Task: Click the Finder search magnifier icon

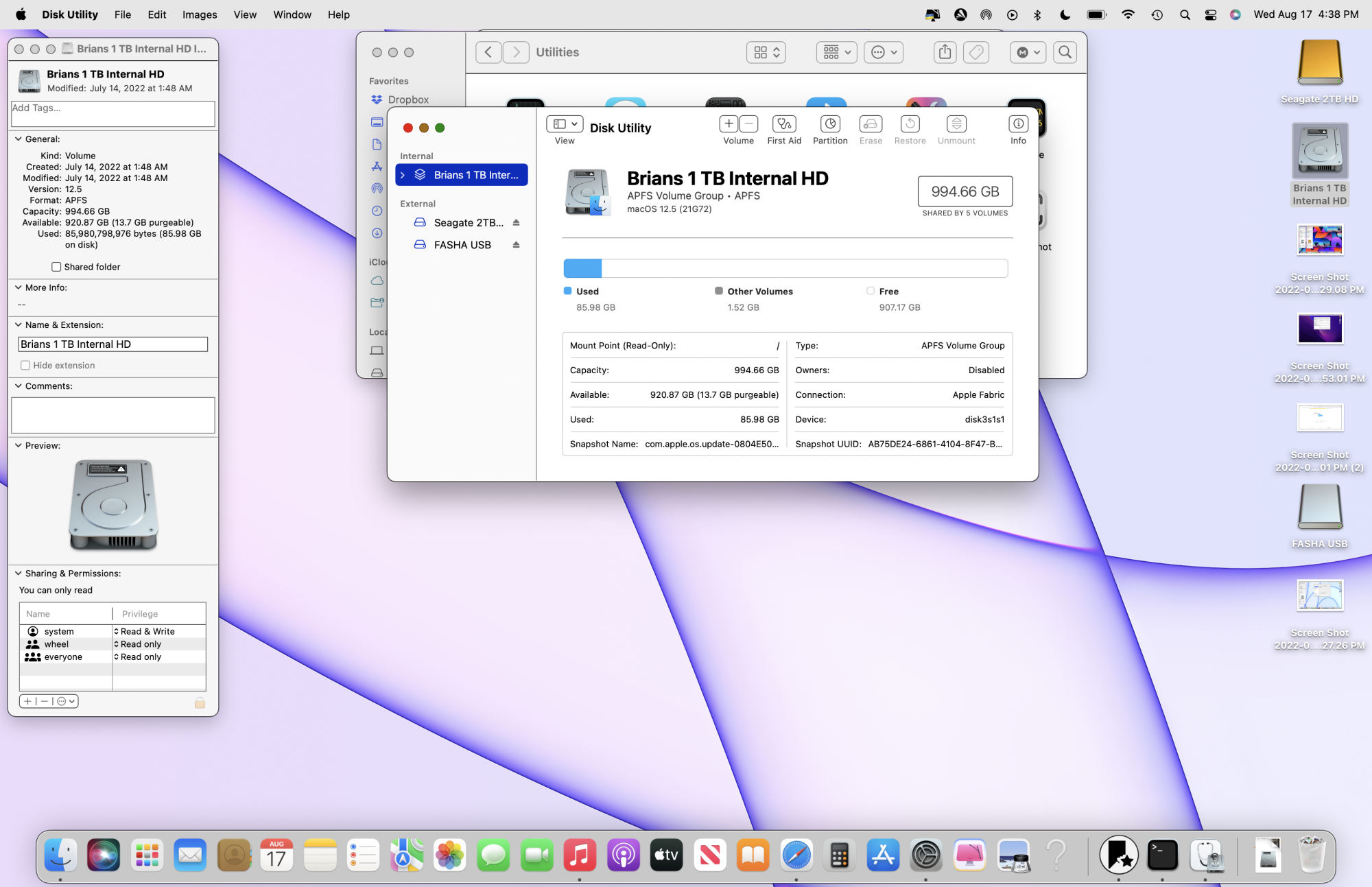Action: pos(1065,52)
